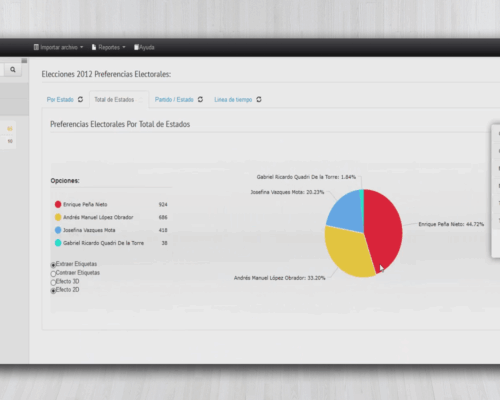The width and height of the screenshot is (500, 400).
Task: Open the Importar archivo dropdown menu
Action: (58, 47)
